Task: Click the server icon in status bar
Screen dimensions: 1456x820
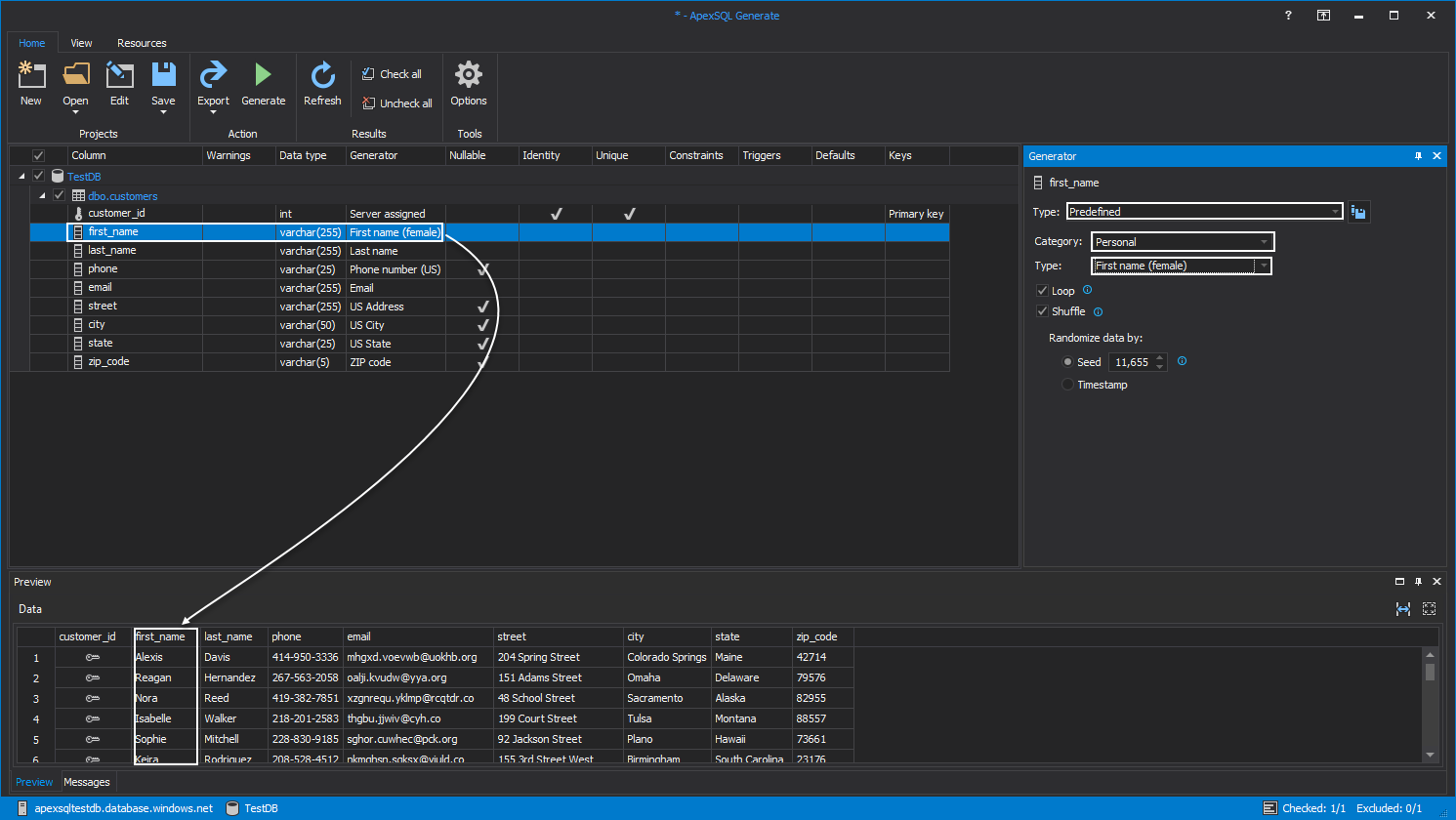Action: [x=21, y=807]
